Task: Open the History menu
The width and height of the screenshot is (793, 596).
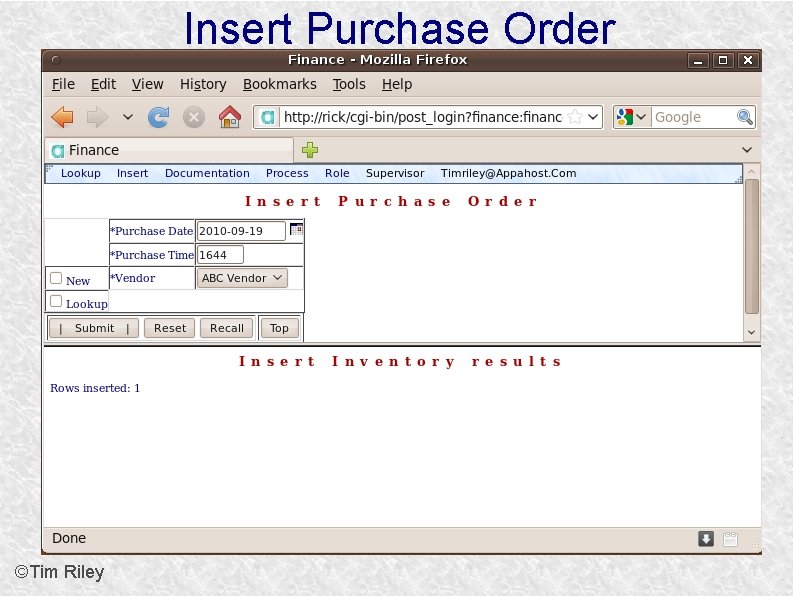Action: pos(203,84)
